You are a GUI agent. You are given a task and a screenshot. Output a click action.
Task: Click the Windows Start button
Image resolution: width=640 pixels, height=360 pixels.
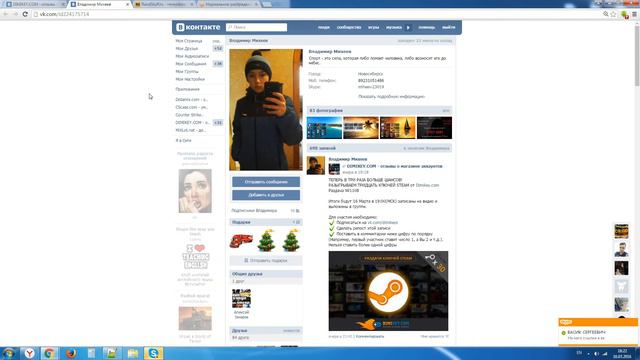[x=9, y=353]
